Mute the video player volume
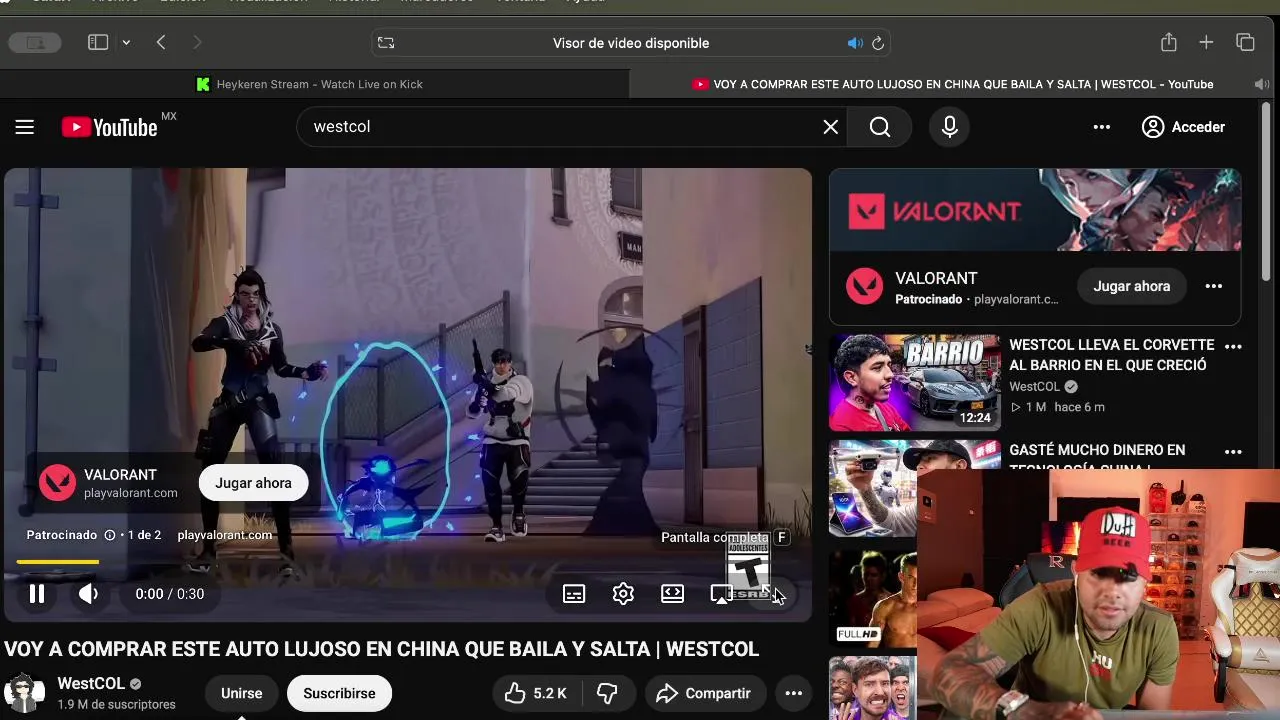Image resolution: width=1280 pixels, height=720 pixels. point(89,594)
